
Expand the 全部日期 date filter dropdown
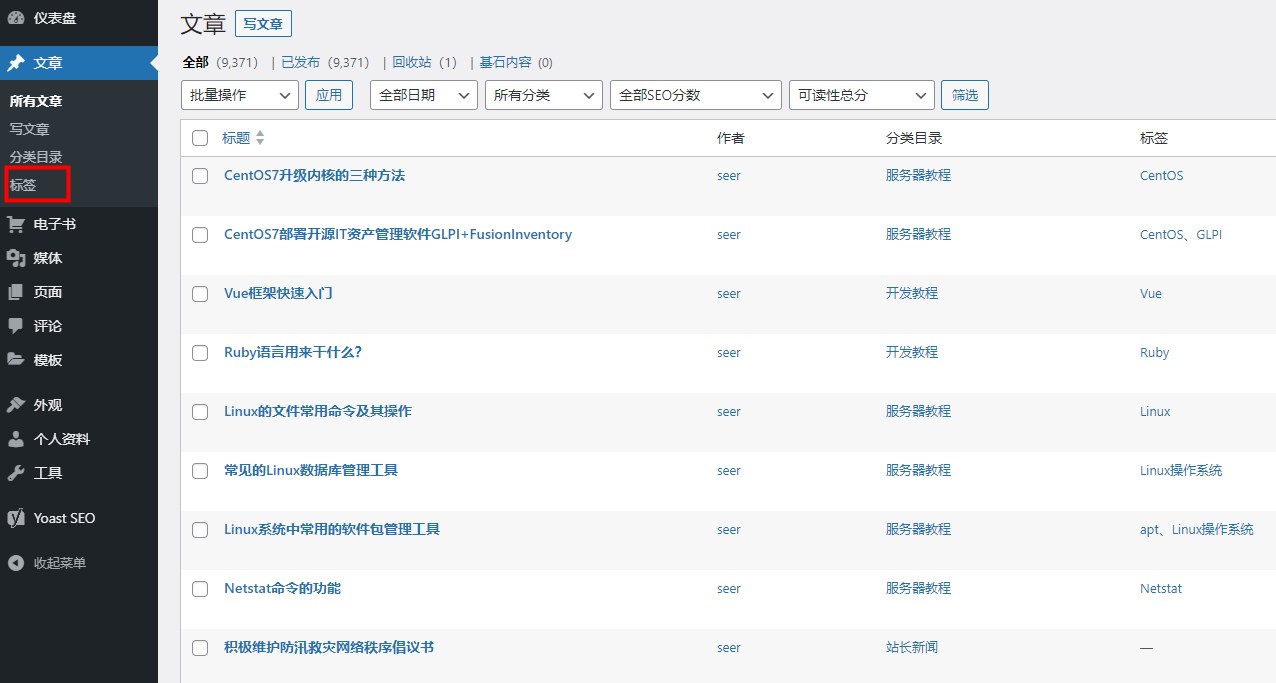pyautogui.click(x=423, y=95)
